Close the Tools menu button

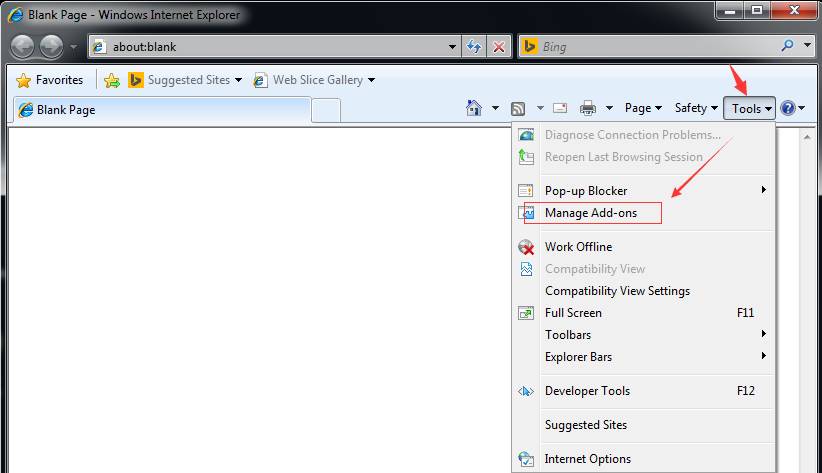pos(750,108)
